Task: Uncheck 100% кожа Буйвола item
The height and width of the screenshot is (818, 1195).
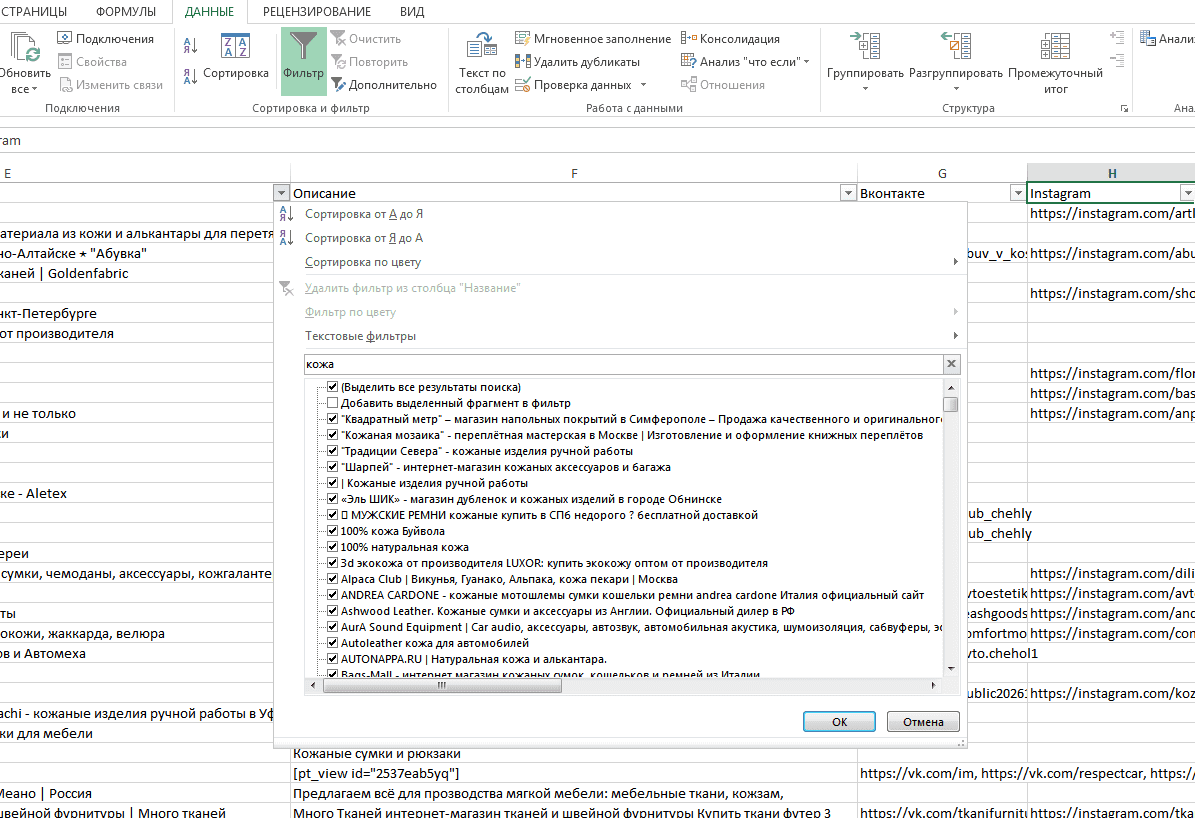Action: 332,531
